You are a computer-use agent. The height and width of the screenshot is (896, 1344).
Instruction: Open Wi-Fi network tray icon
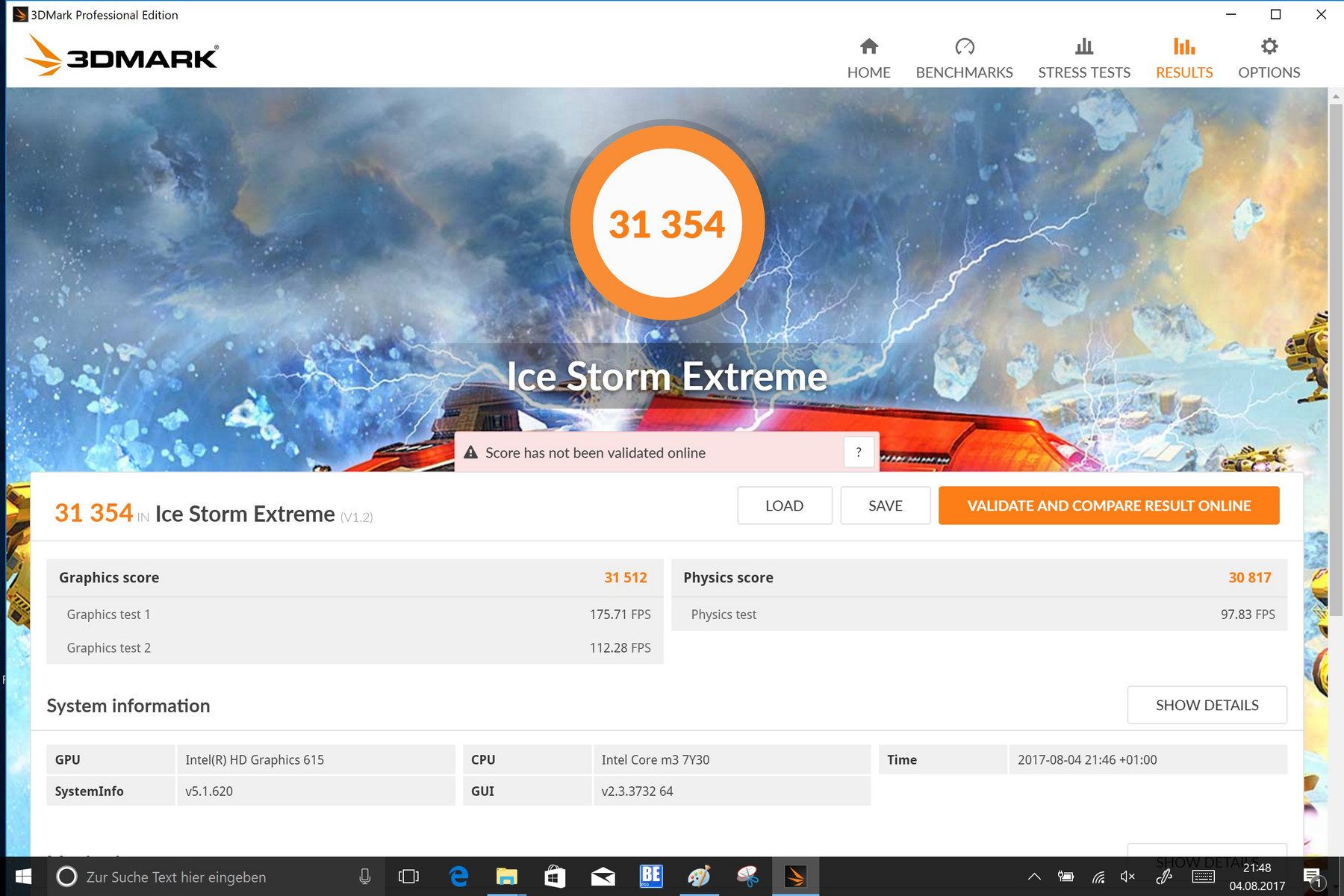tap(1098, 877)
